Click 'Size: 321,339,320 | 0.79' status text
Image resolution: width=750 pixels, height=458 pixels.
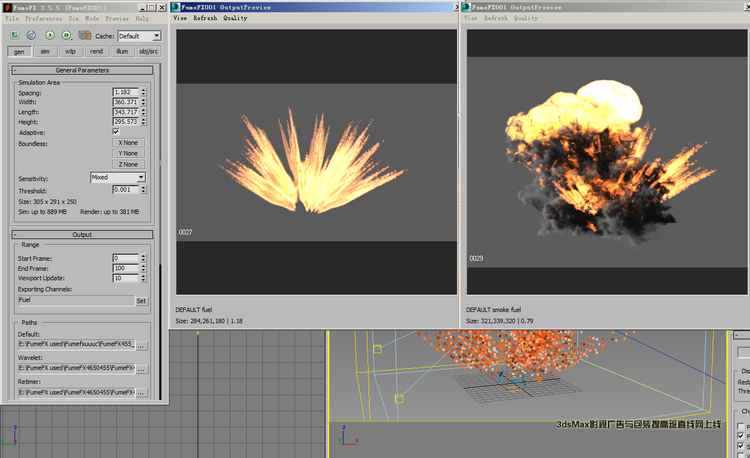tap(499, 321)
